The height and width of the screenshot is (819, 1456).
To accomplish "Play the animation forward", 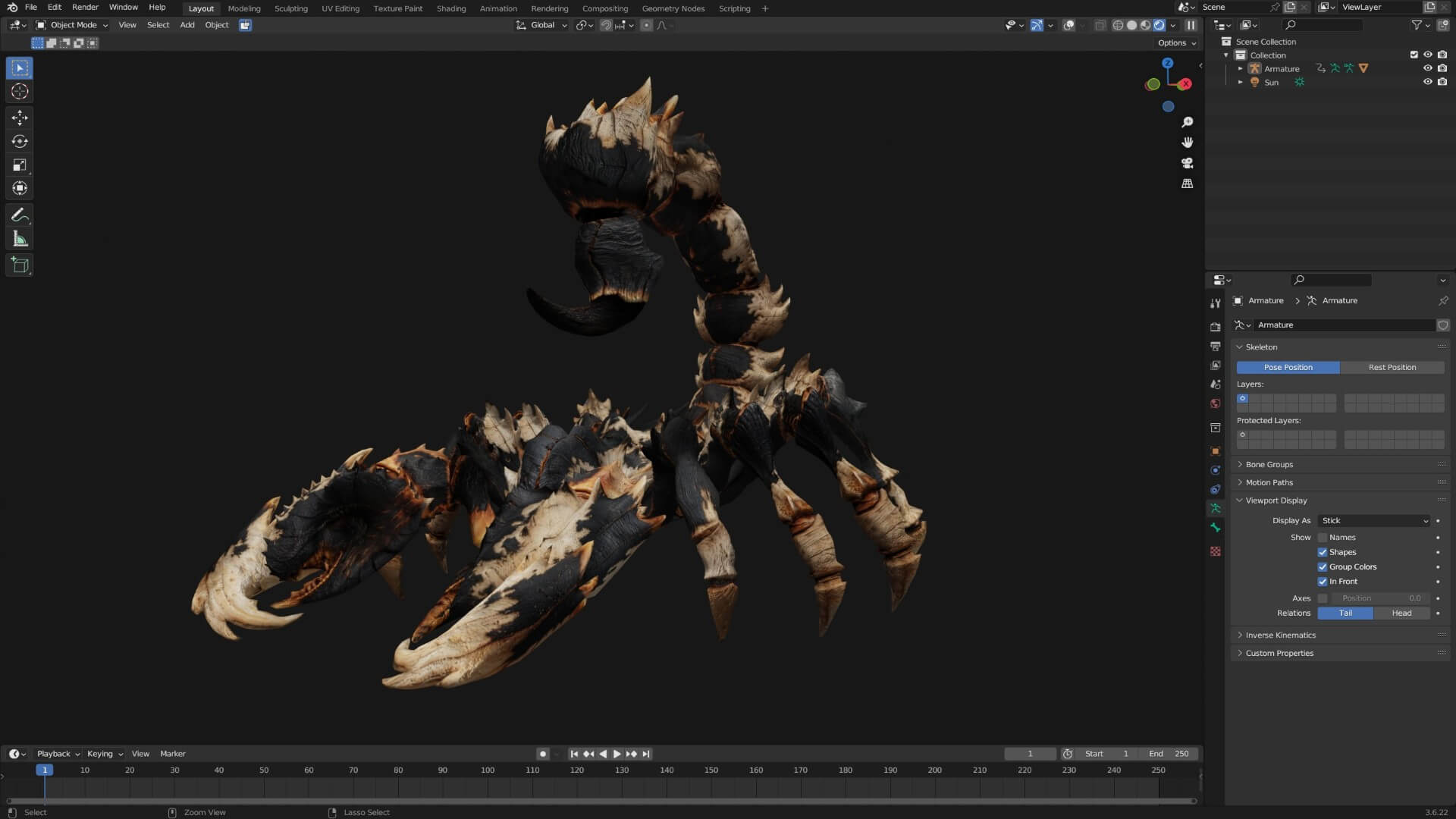I will pyautogui.click(x=617, y=755).
